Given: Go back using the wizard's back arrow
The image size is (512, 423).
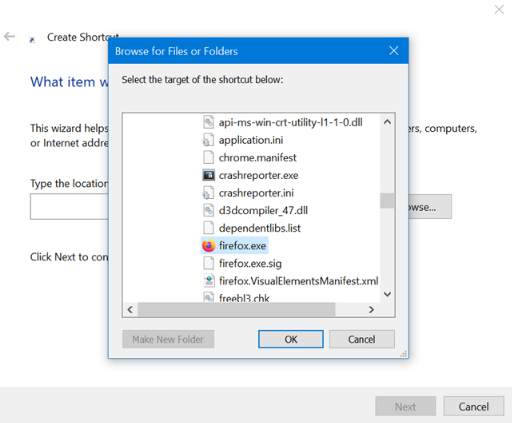Looking at the screenshot, I should (x=9, y=36).
